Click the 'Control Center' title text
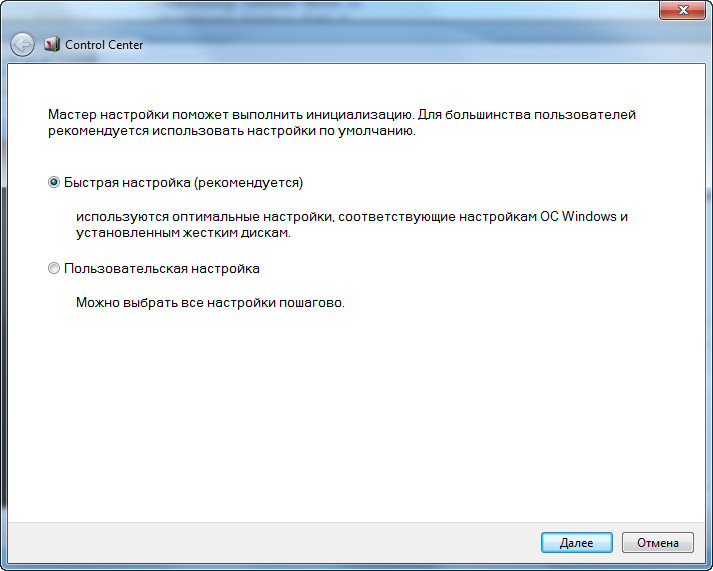 pyautogui.click(x=104, y=45)
